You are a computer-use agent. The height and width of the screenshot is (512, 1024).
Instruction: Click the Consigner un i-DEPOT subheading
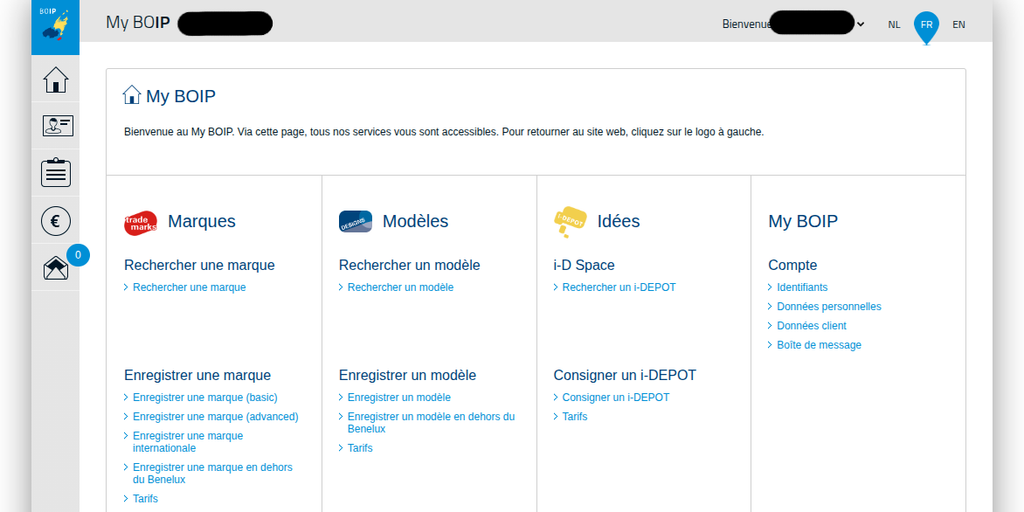(625, 376)
